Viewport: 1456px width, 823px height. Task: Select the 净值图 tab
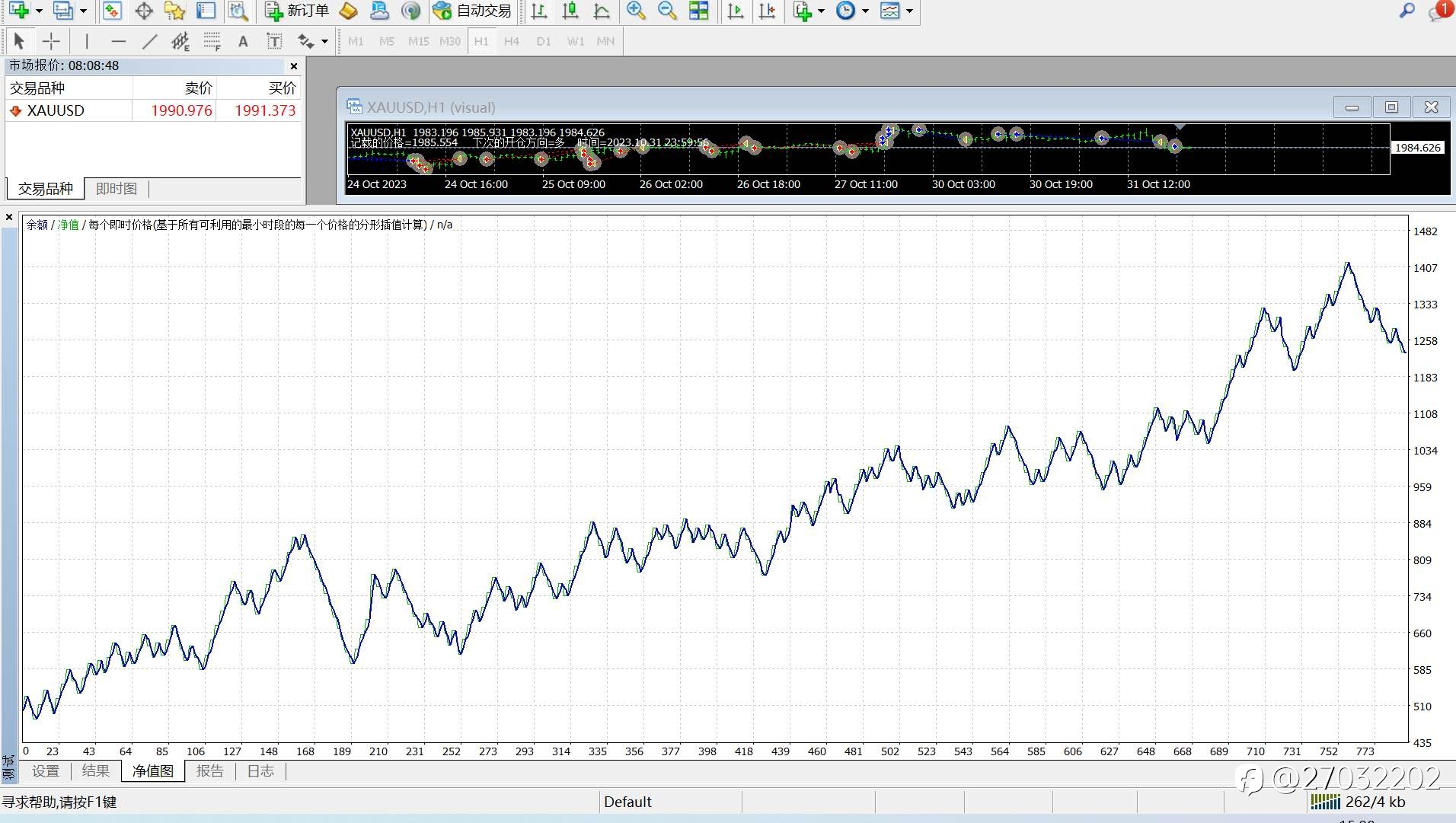point(153,771)
